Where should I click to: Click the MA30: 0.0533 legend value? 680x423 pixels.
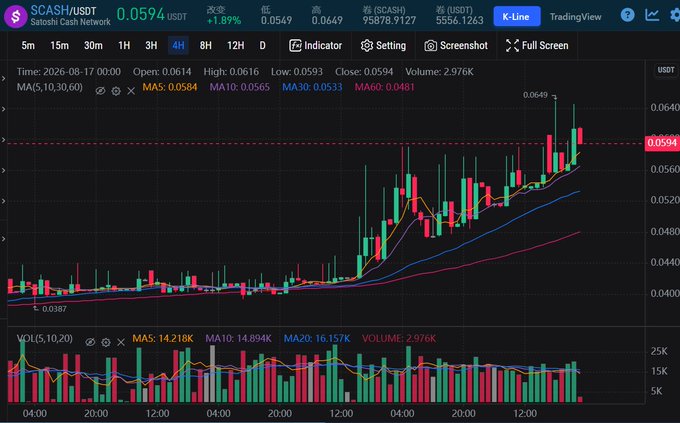(x=312, y=87)
